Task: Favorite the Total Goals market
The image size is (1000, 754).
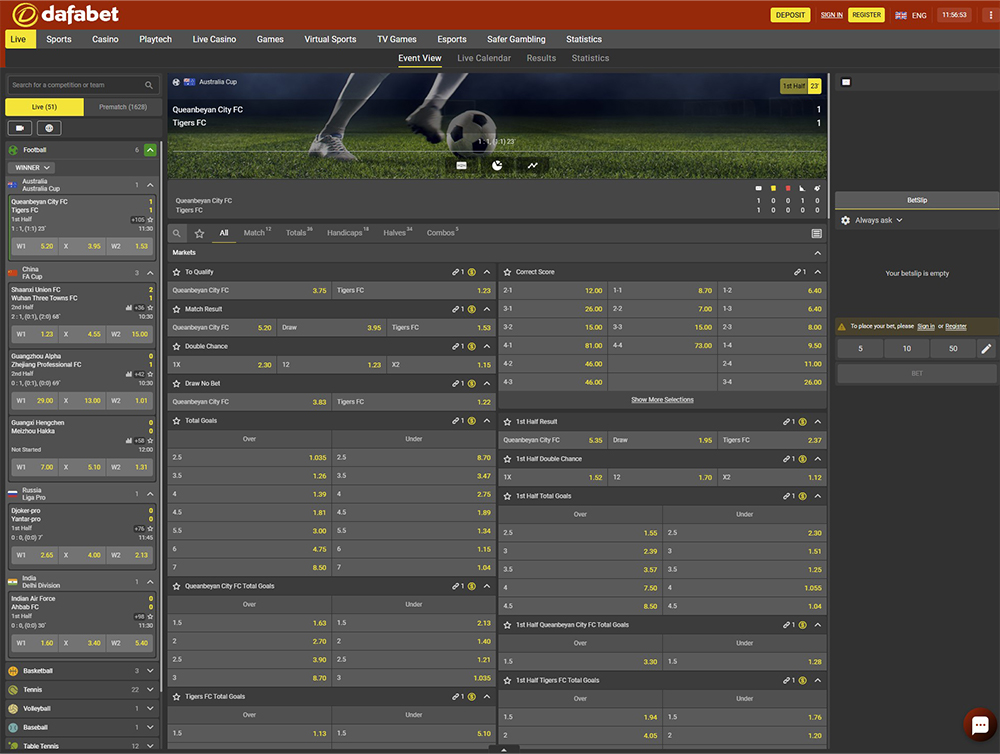Action: 177,421
